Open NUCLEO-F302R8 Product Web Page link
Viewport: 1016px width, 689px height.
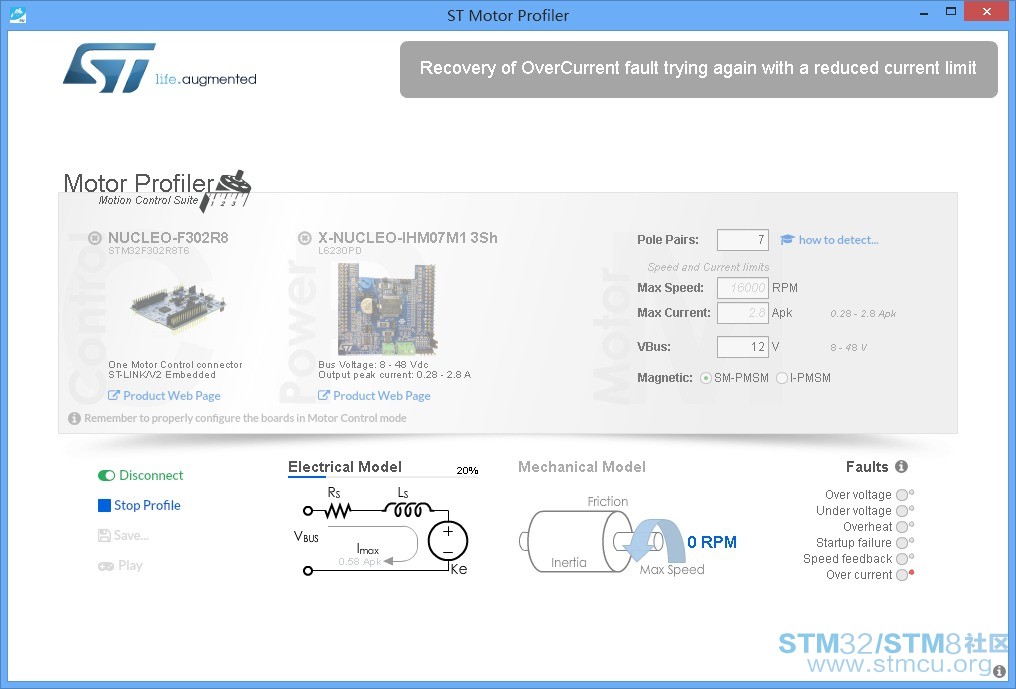point(165,395)
